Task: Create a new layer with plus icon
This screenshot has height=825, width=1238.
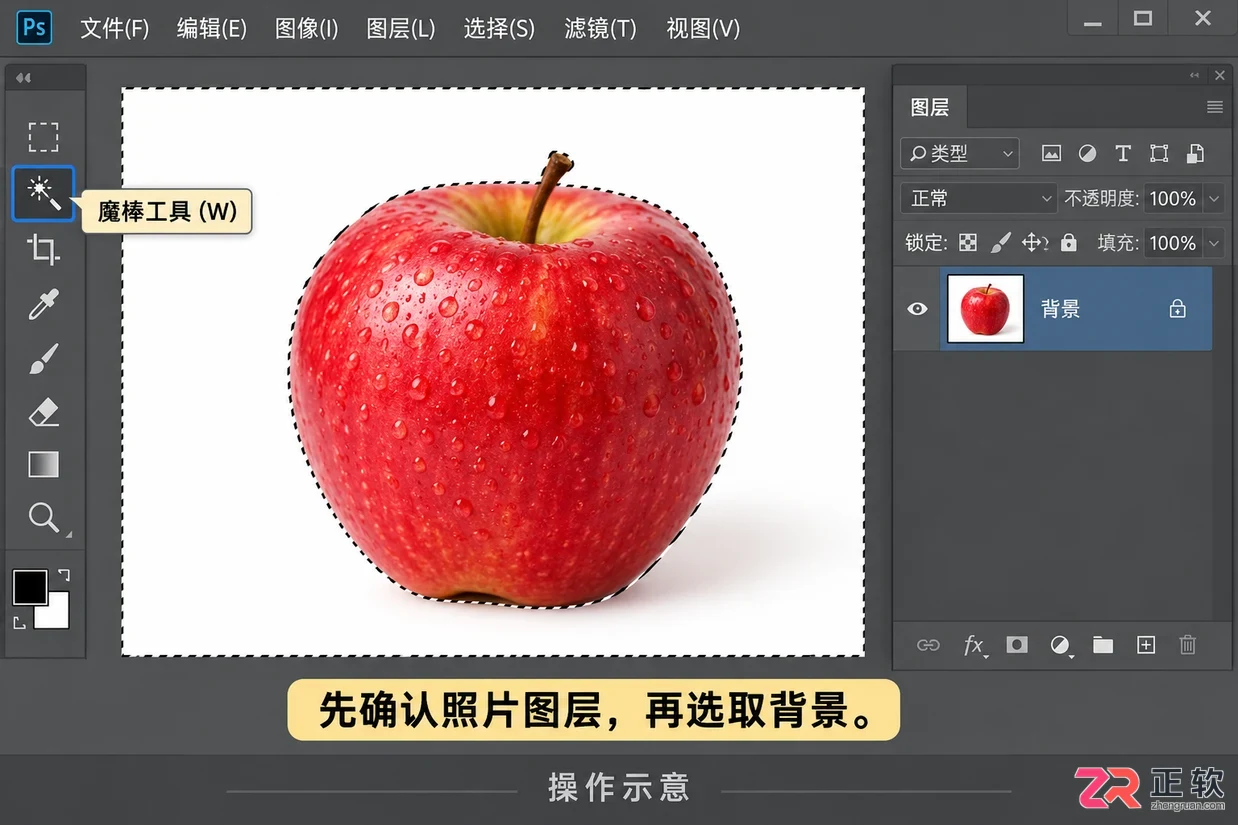Action: coord(1146,645)
